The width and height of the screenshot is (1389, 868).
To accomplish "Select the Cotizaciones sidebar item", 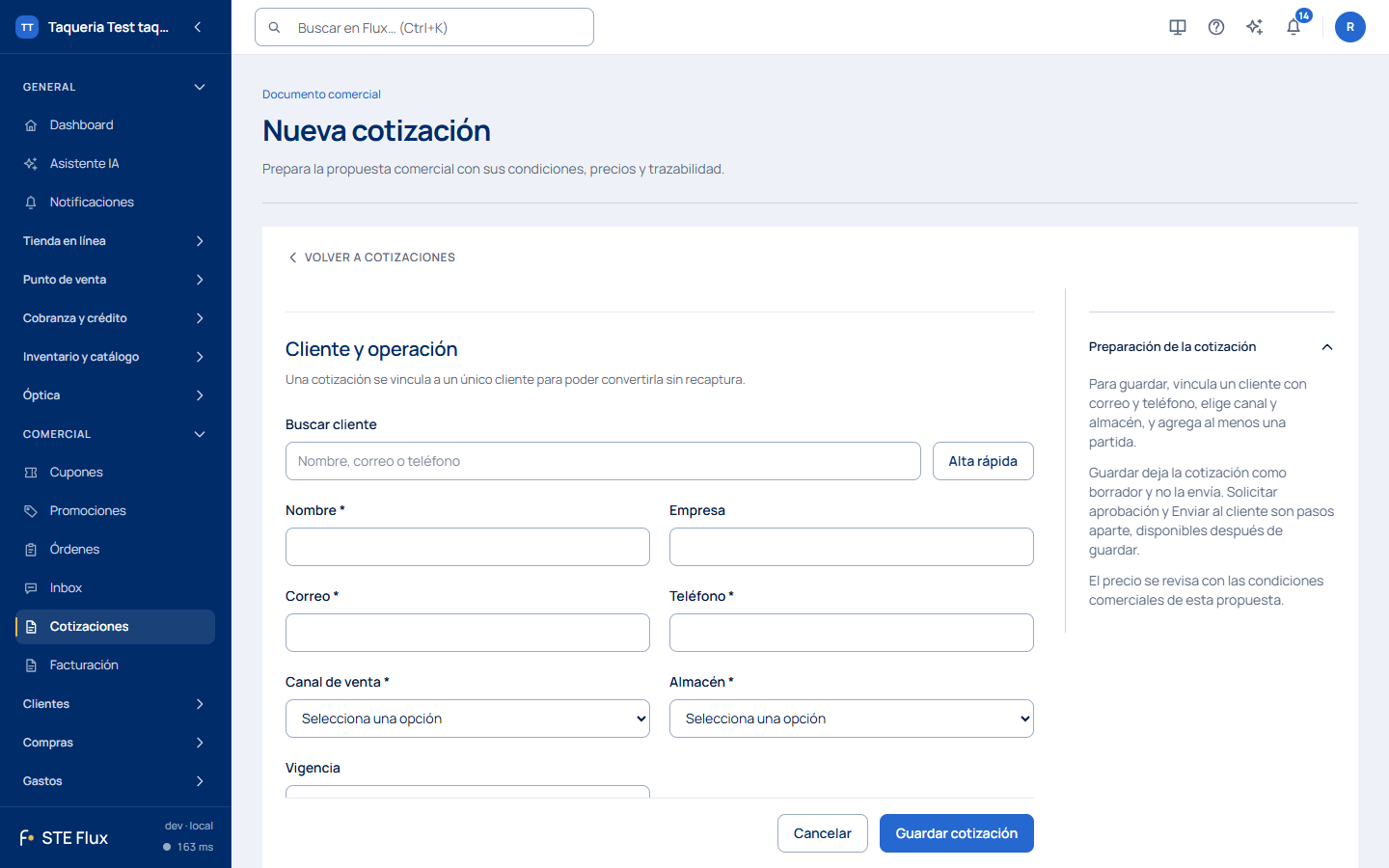I will click(115, 627).
